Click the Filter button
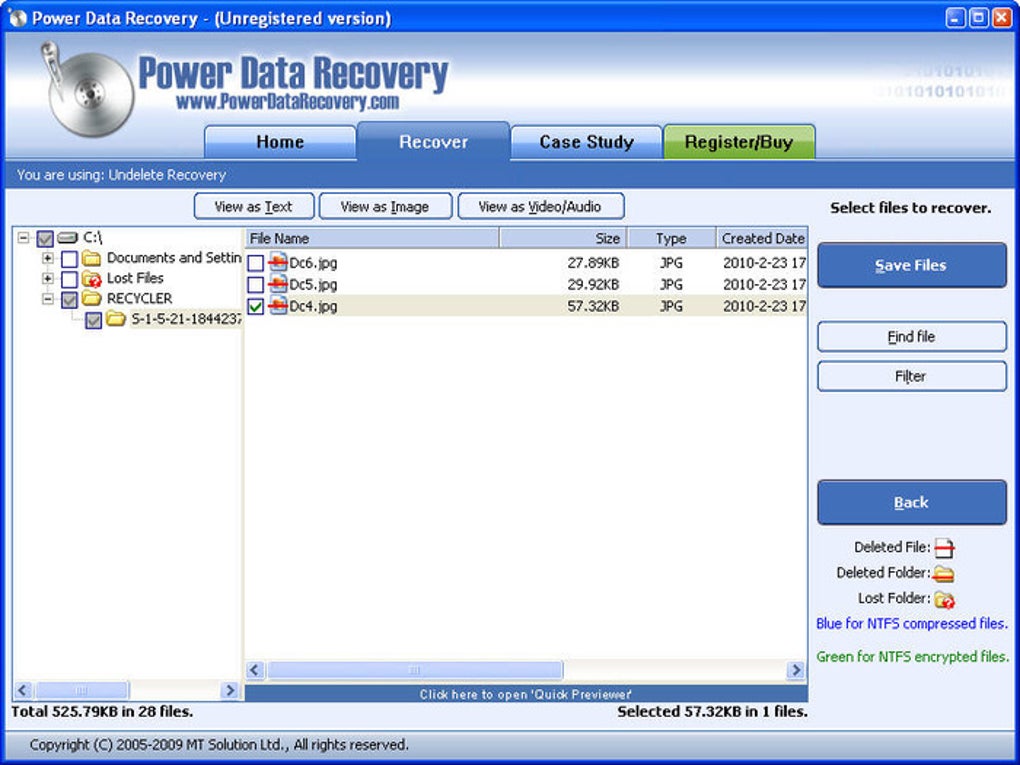Viewport: 1020px width, 765px height. [x=911, y=376]
